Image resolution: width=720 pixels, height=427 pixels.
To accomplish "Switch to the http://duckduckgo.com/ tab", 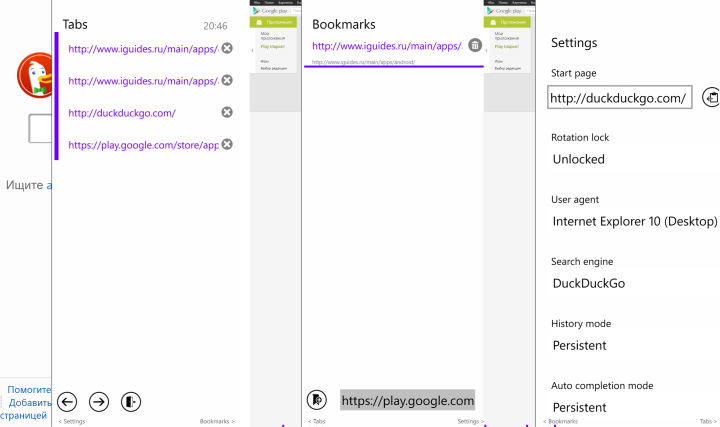I will click(122, 113).
